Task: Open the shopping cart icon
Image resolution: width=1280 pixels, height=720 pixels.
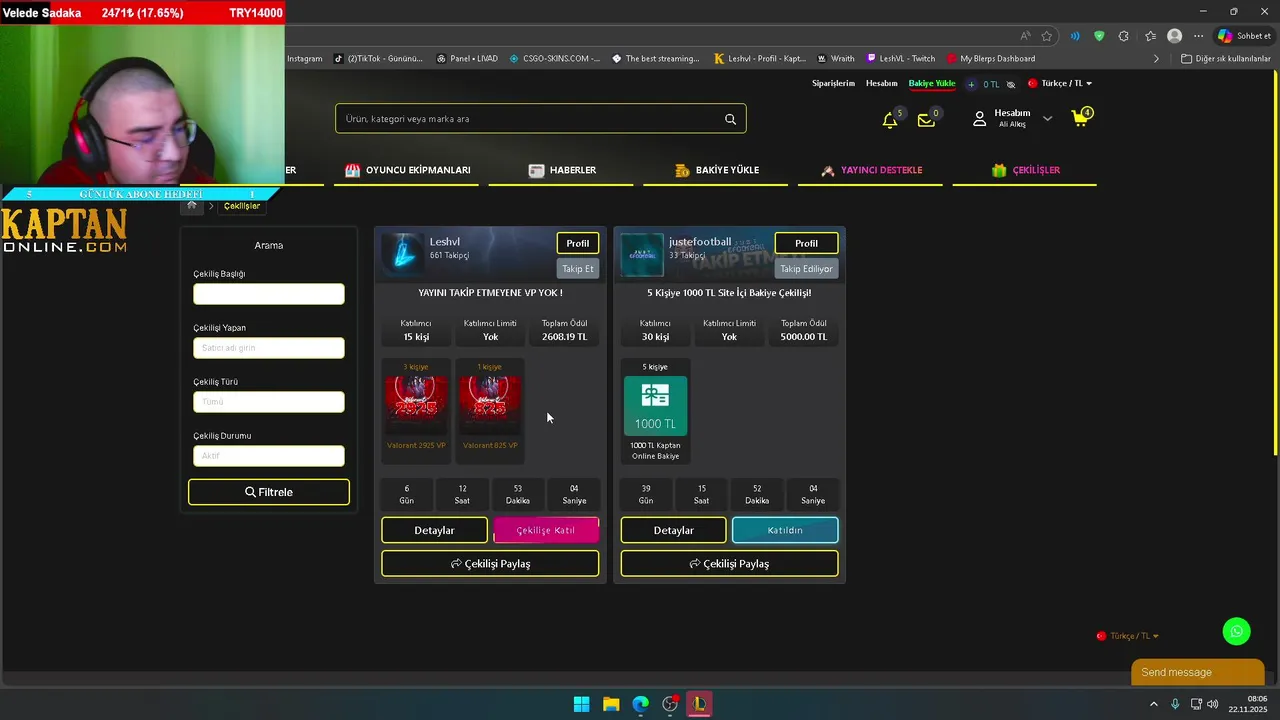Action: click(1080, 118)
